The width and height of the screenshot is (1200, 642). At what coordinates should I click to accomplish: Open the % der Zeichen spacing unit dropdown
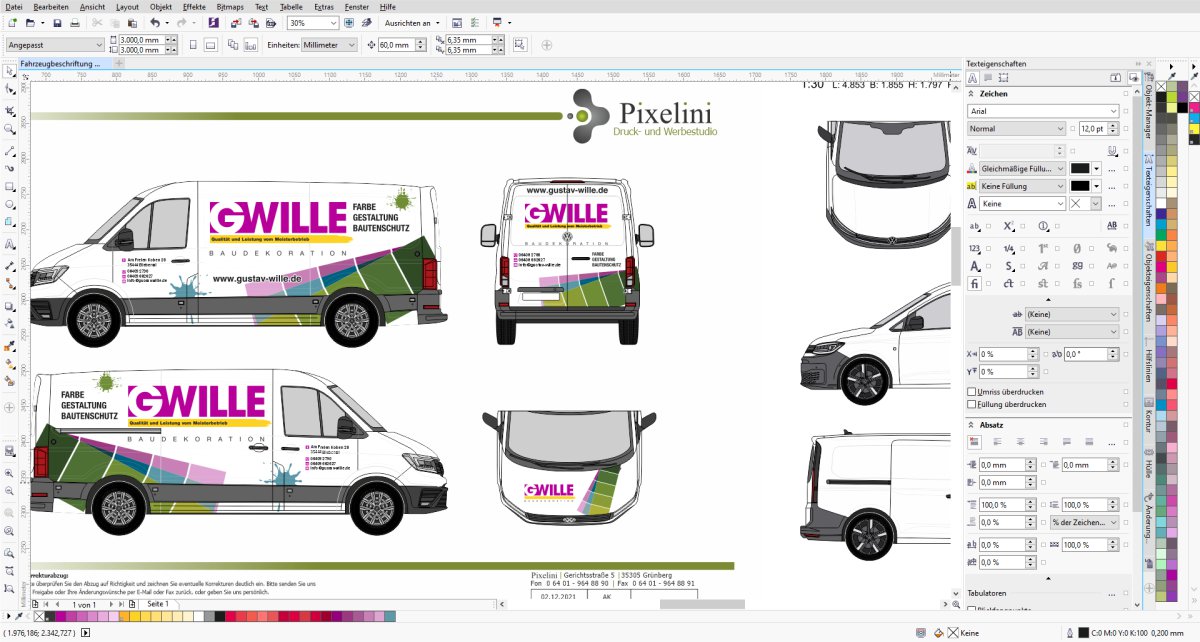(1112, 522)
